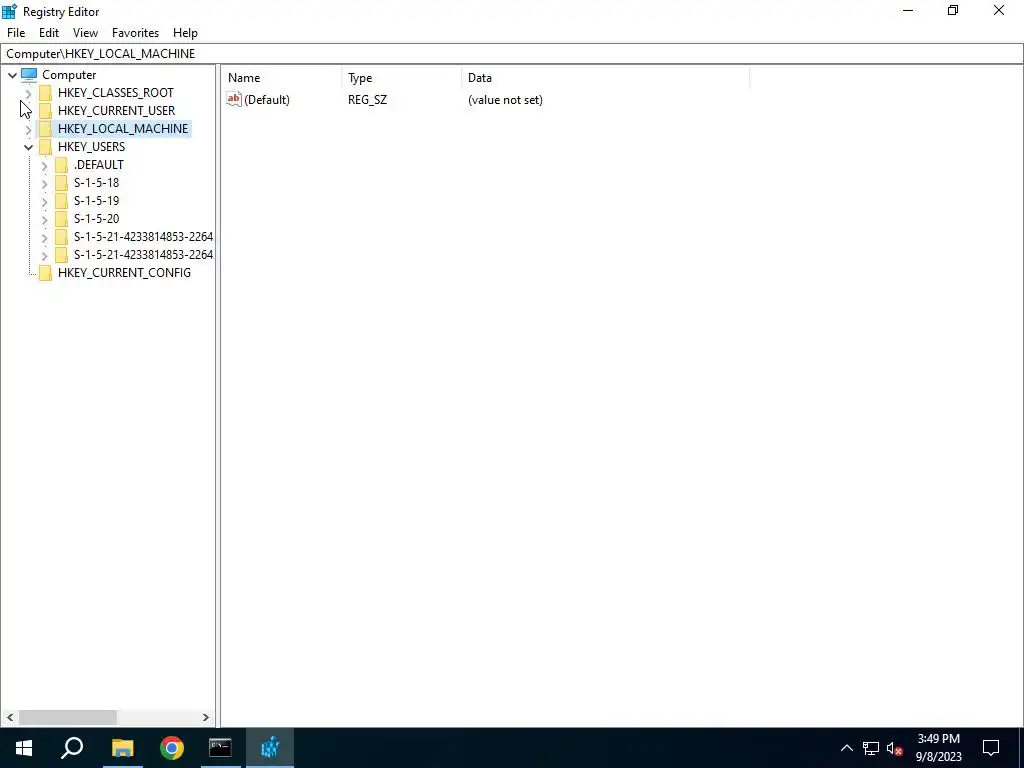Select the HKEY_LOCAL_MACHINE label
The image size is (1024, 768).
coord(123,129)
